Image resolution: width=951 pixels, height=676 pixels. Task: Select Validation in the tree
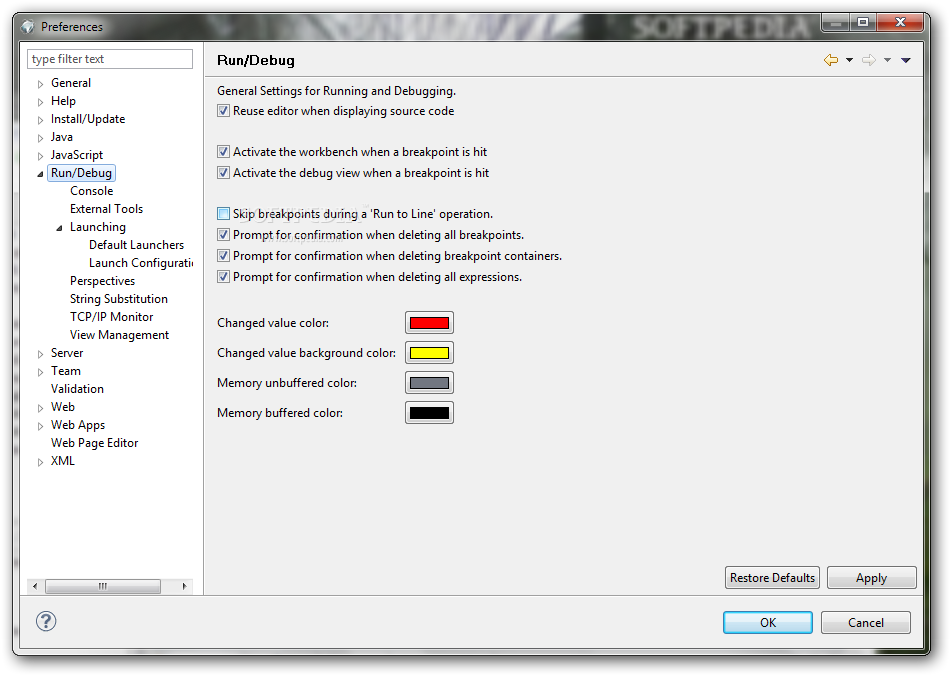77,389
